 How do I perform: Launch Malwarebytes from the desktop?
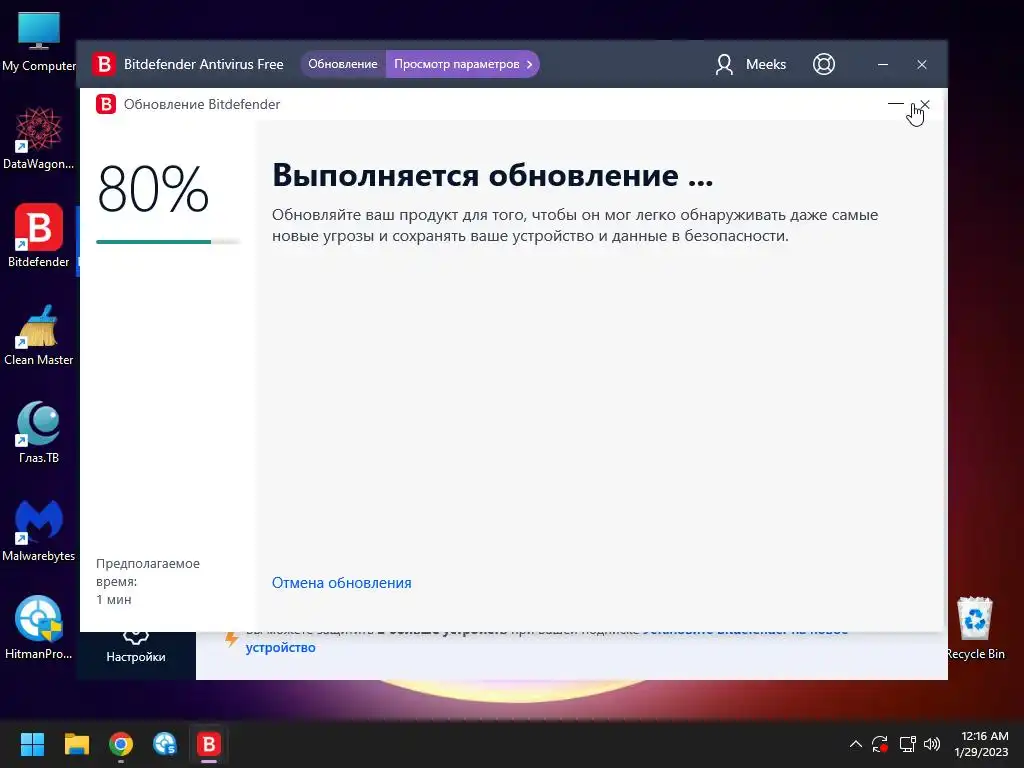coord(39,530)
